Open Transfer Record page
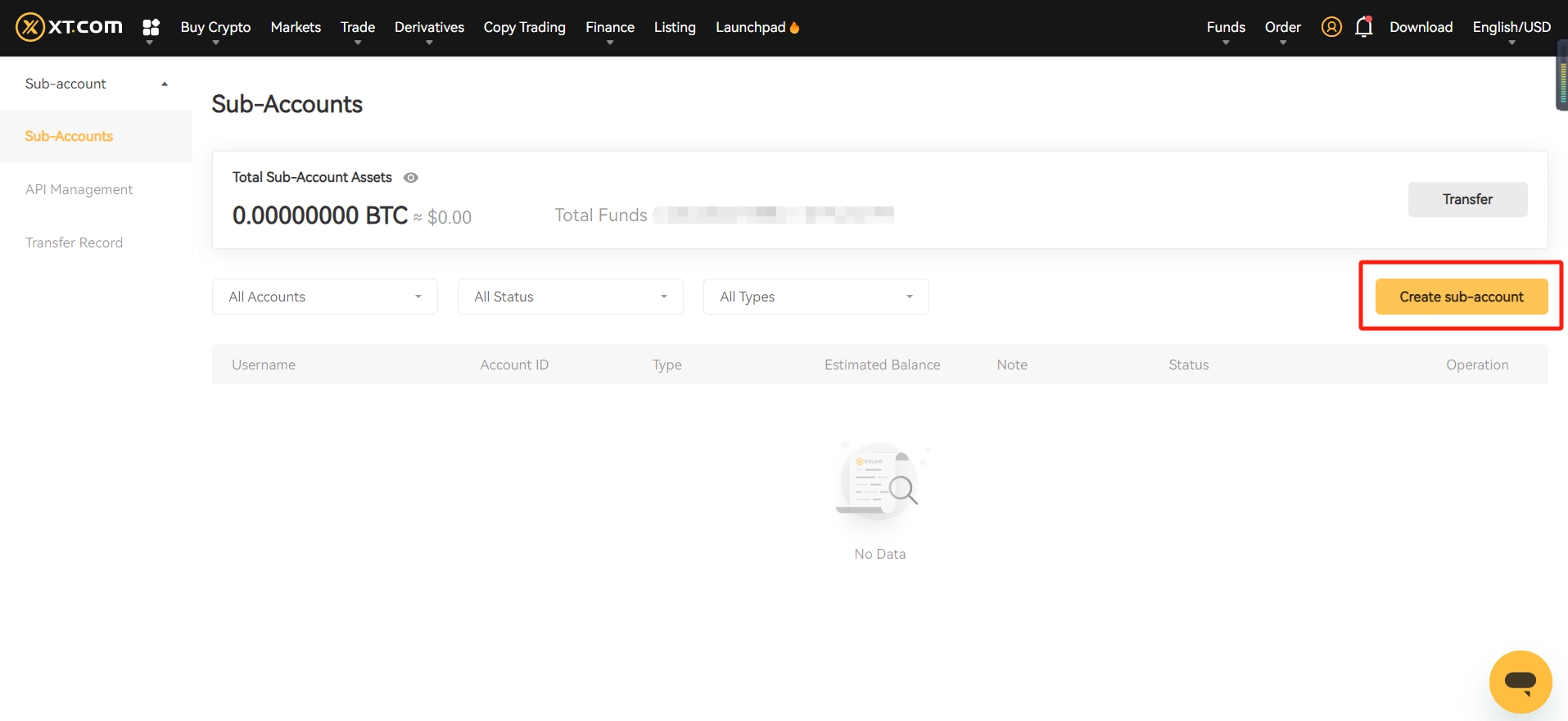This screenshot has height=721, width=1568. (74, 243)
